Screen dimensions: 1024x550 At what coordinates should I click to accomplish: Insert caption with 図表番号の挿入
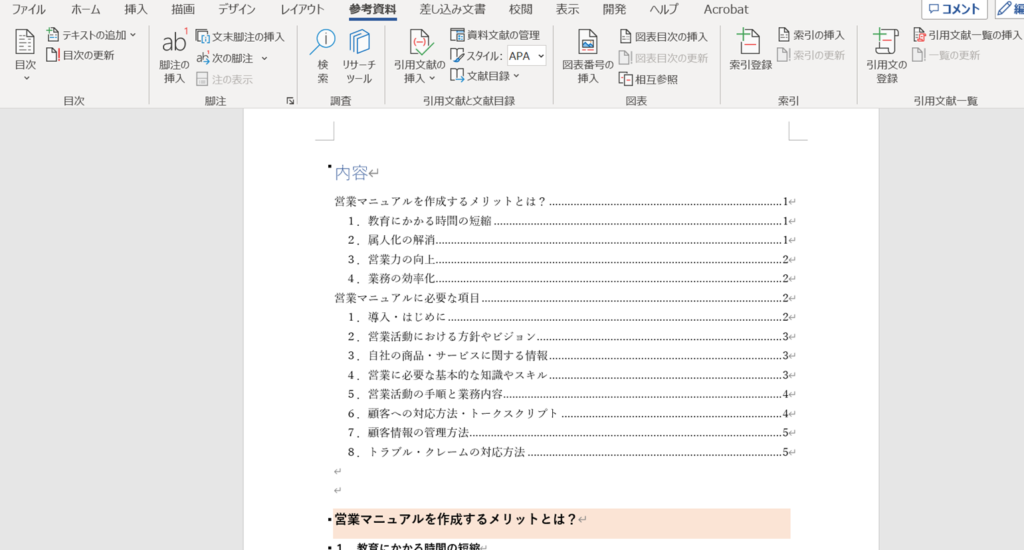click(x=588, y=57)
